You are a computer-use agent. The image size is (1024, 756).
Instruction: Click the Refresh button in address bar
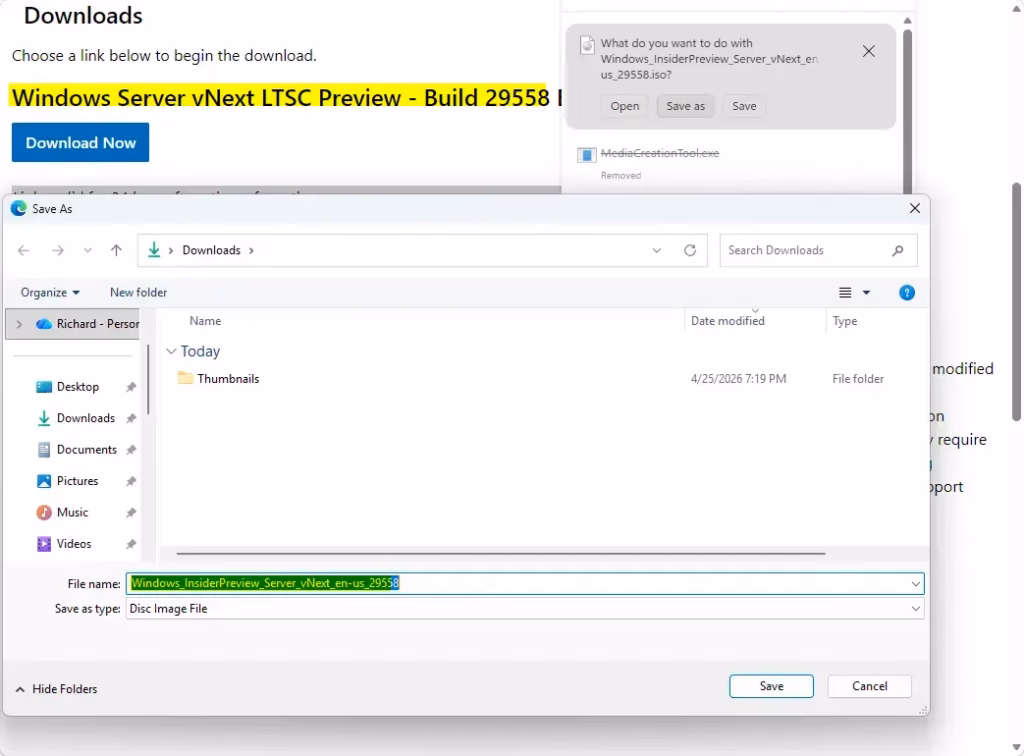pyautogui.click(x=689, y=251)
